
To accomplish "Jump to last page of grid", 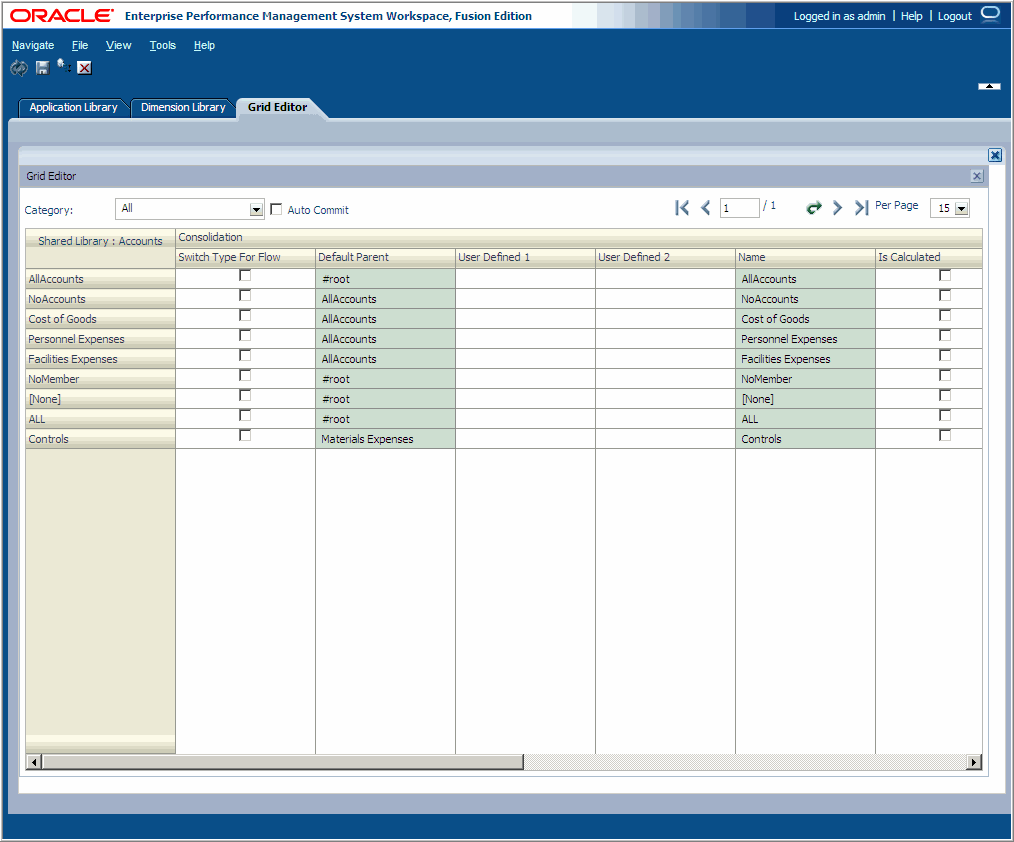I will [861, 208].
